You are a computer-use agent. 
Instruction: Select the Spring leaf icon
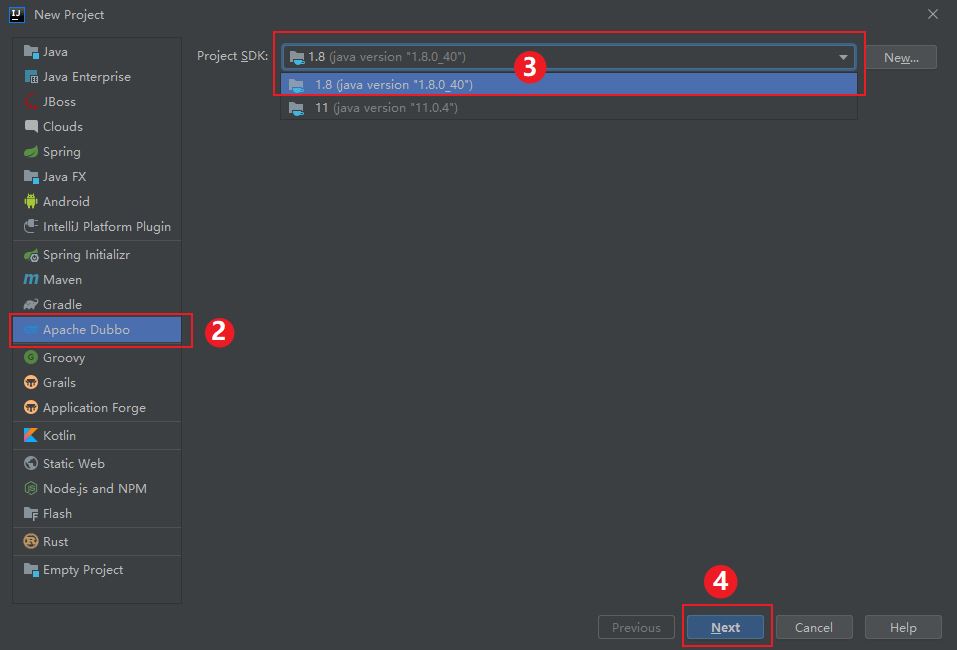tap(31, 151)
